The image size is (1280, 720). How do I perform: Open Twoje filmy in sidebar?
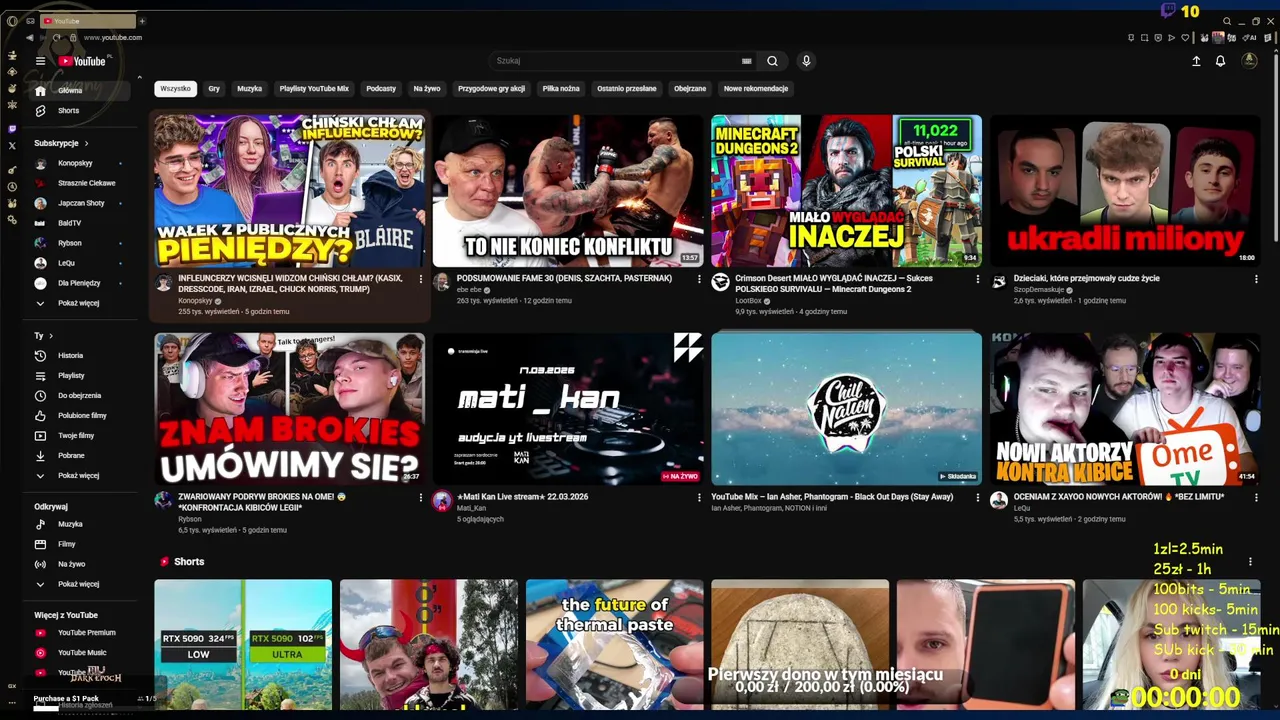tap(80, 436)
